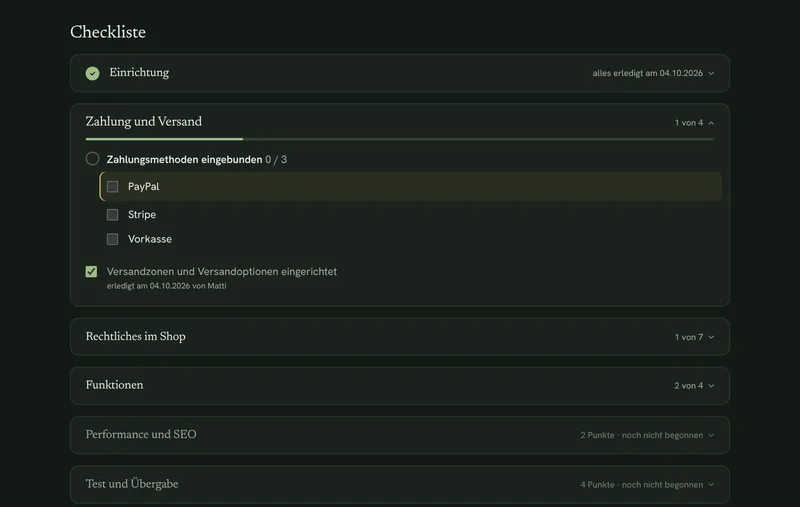Expand Rechtliches im Shop chevron
This screenshot has width=800, height=507.
click(x=711, y=337)
